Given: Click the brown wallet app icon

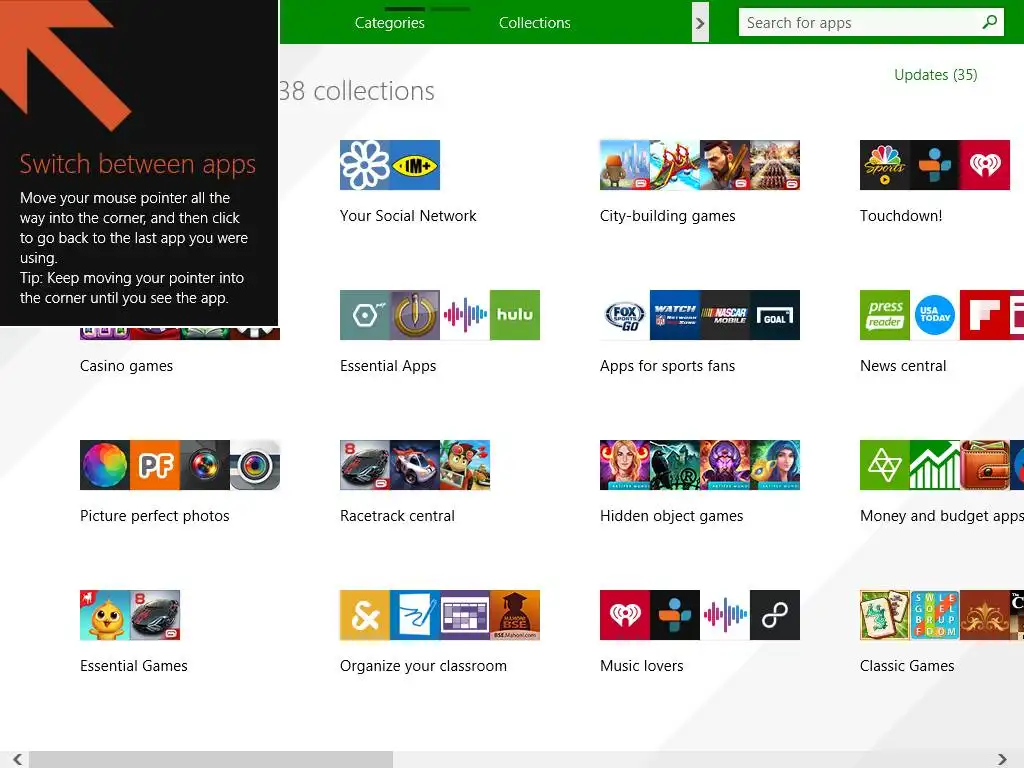Looking at the screenshot, I should coord(985,465).
